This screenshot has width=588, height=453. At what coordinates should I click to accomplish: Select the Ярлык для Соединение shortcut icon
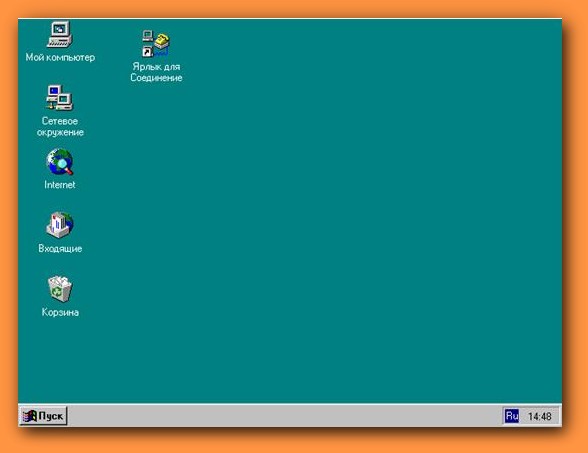point(156,44)
